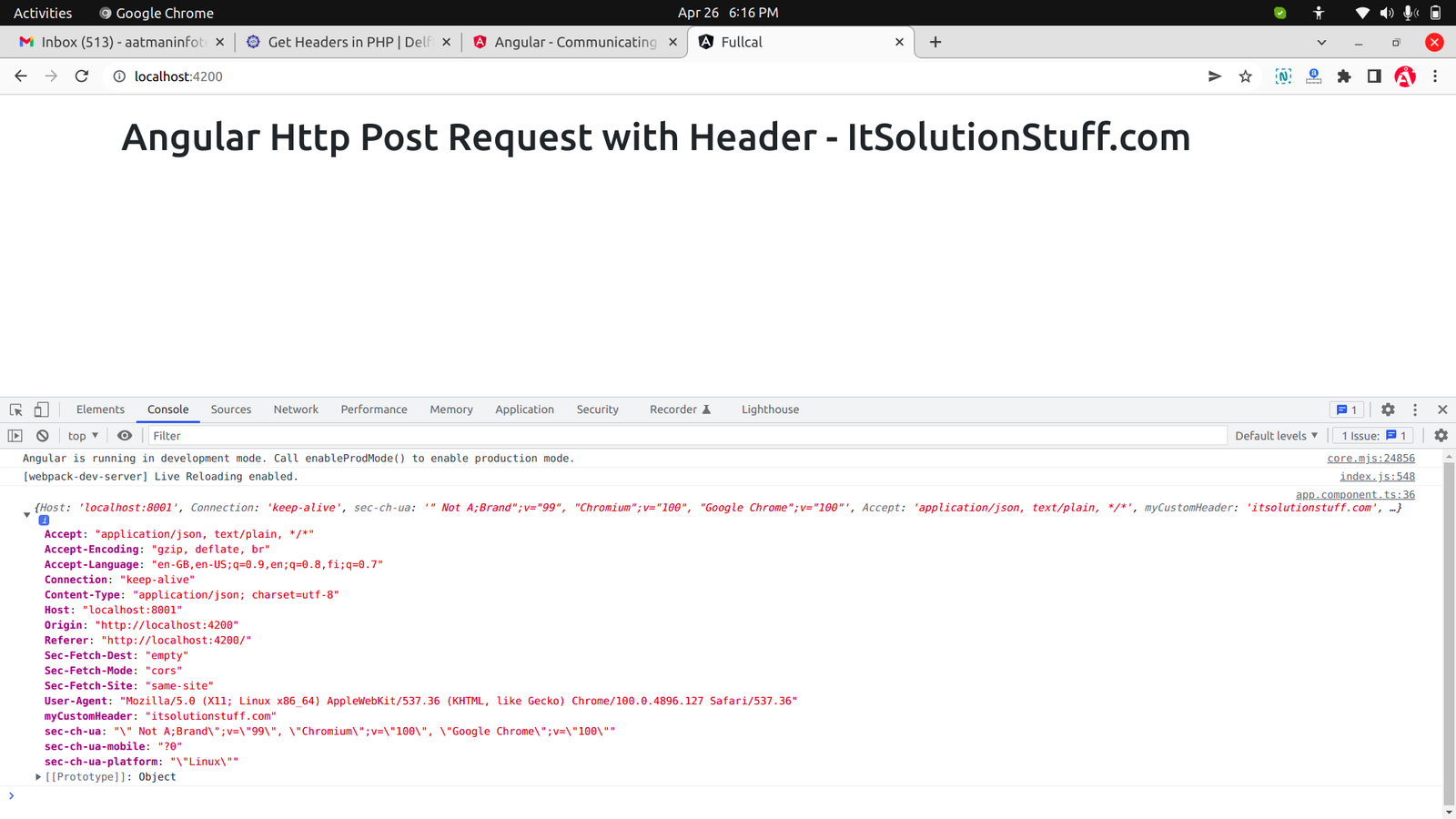Switch to the Network tab

pyautogui.click(x=296, y=409)
